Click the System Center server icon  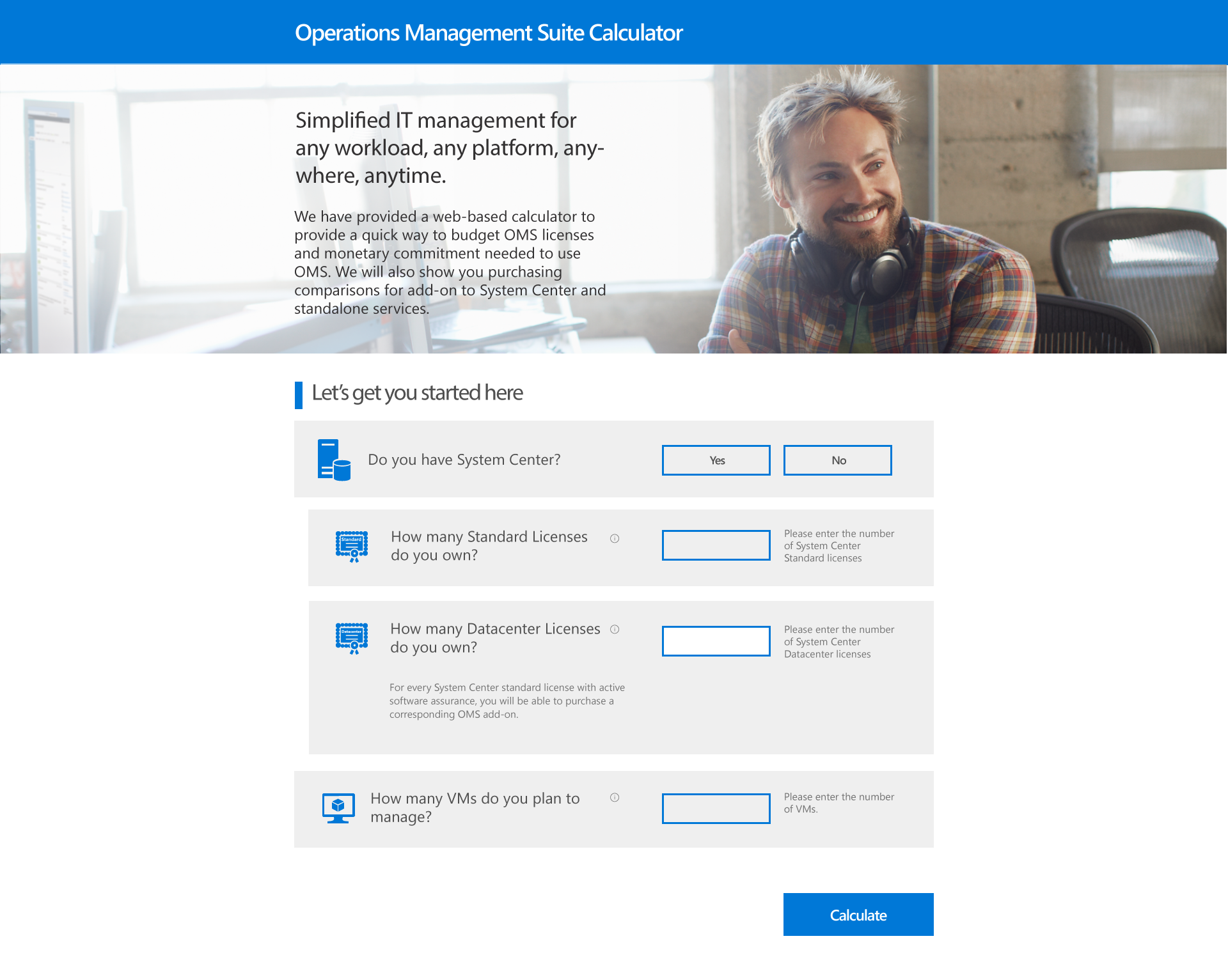tap(334, 460)
